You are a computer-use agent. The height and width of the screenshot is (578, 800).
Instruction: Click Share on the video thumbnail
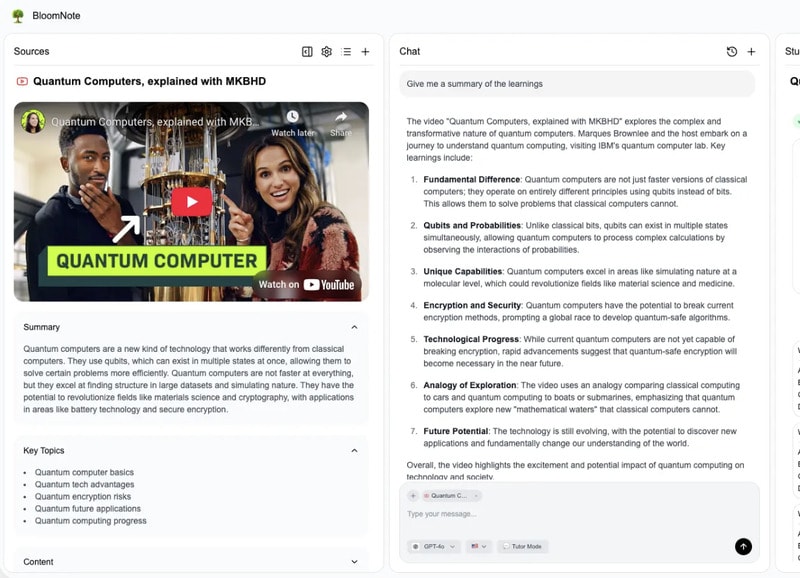click(x=341, y=122)
